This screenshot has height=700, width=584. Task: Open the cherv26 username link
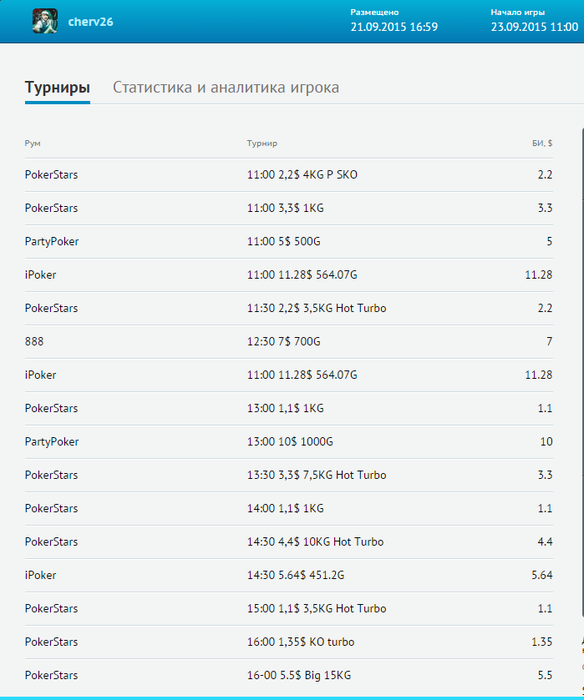coord(91,22)
